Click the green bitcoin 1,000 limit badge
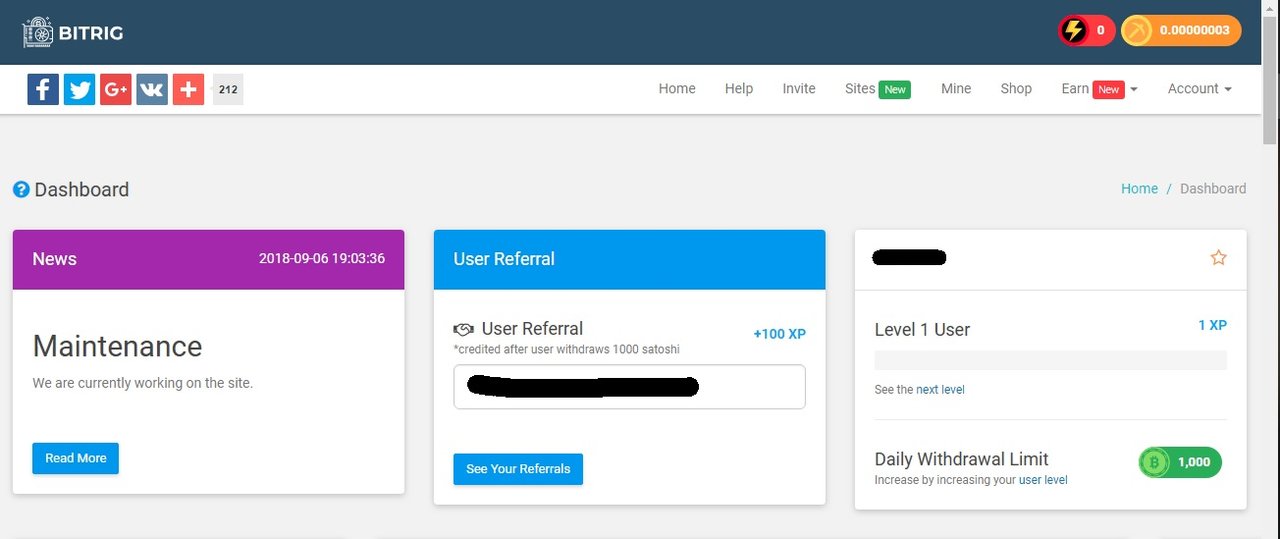1280x539 pixels. pyautogui.click(x=1180, y=462)
